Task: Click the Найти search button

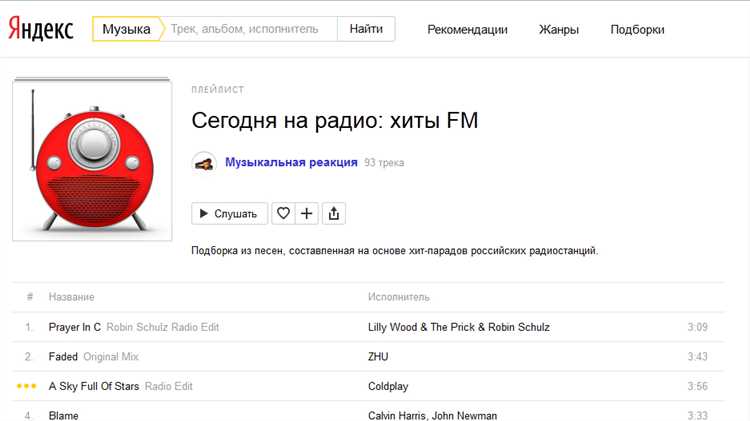Action: tap(366, 29)
